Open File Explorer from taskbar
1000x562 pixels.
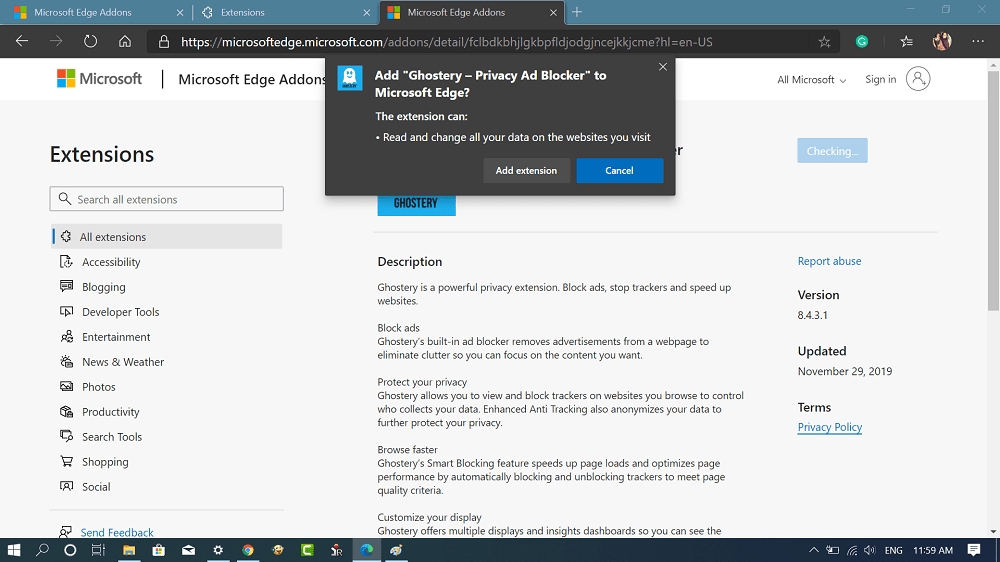129,550
